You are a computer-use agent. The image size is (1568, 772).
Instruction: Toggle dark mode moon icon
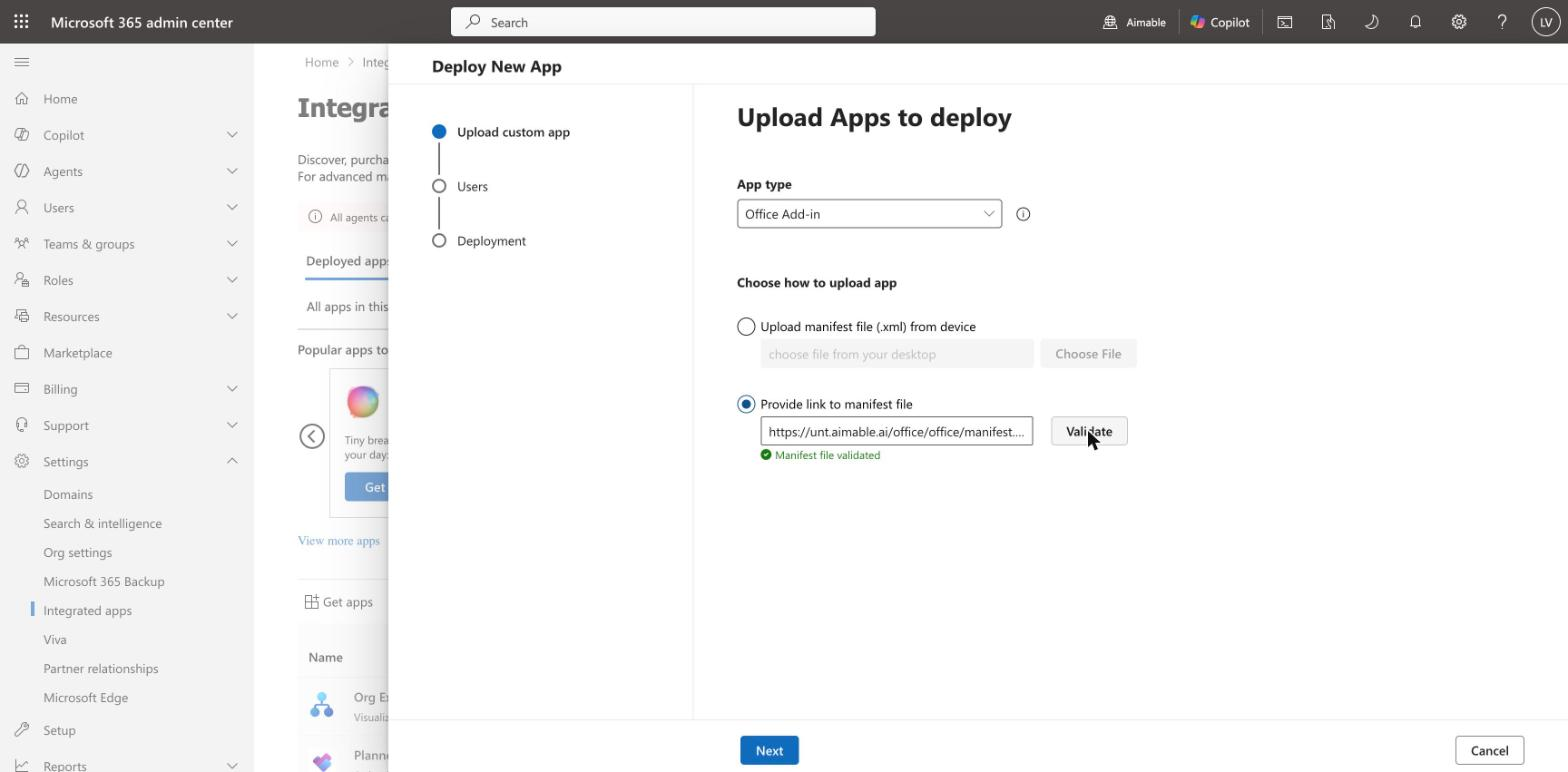1371,22
